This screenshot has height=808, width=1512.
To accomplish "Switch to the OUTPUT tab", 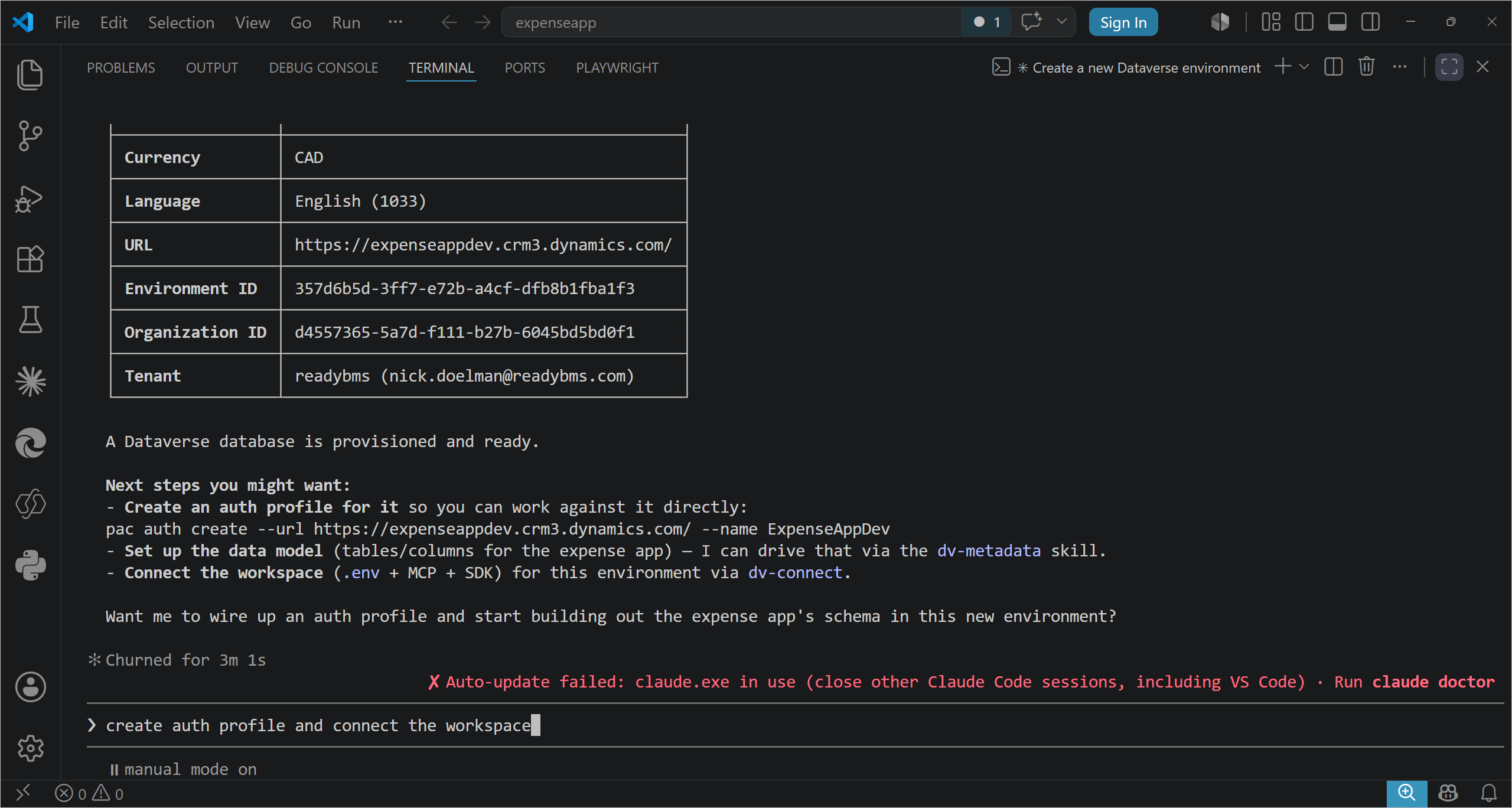I will pyautogui.click(x=211, y=68).
